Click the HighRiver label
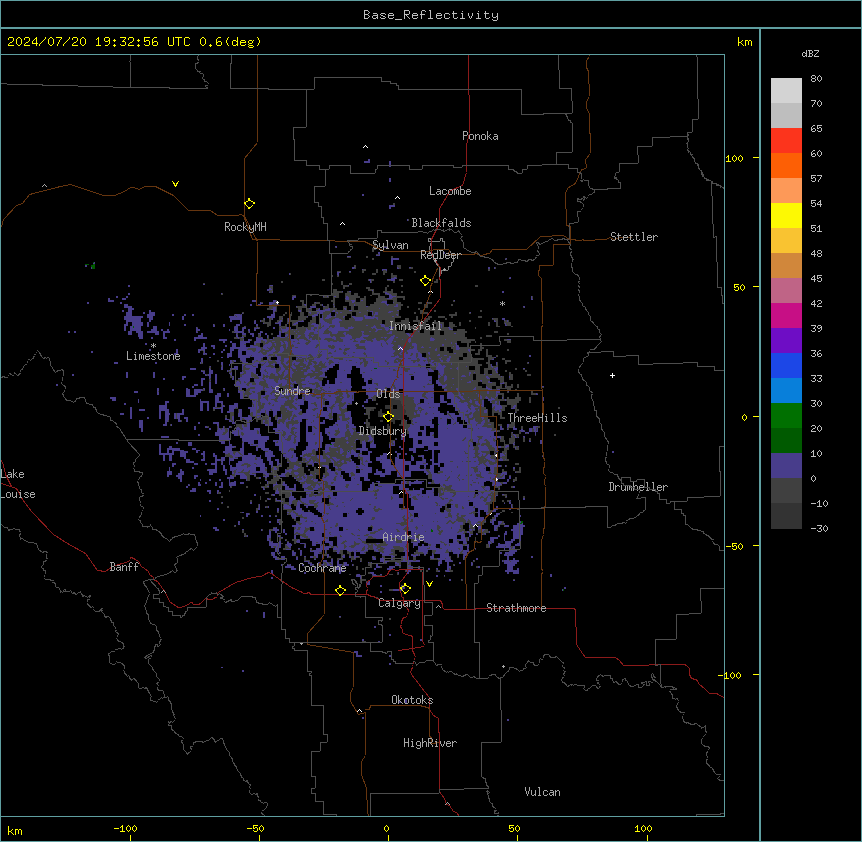The image size is (862, 842). tap(430, 743)
